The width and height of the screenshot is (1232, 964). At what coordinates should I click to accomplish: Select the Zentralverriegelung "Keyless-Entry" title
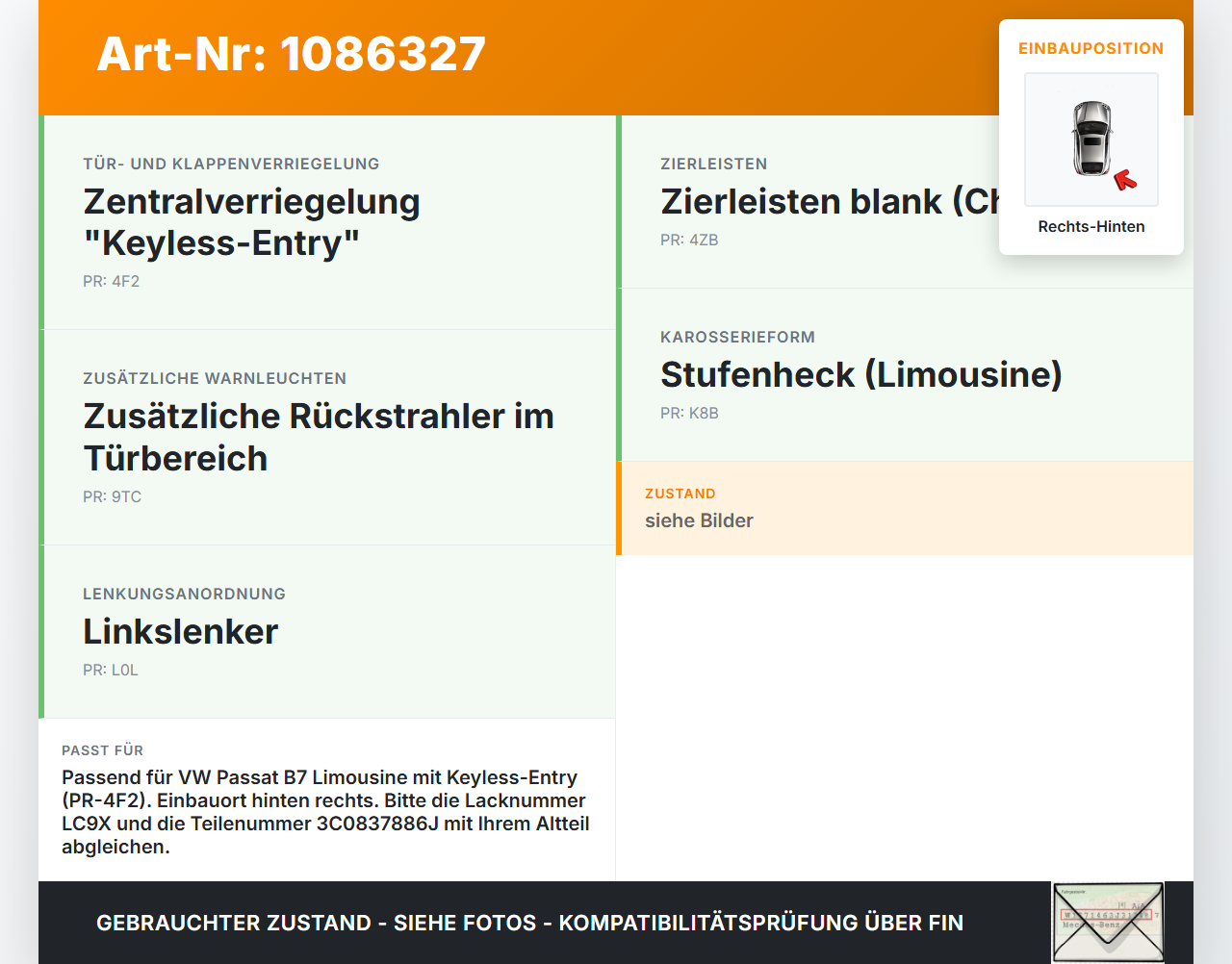252,222
